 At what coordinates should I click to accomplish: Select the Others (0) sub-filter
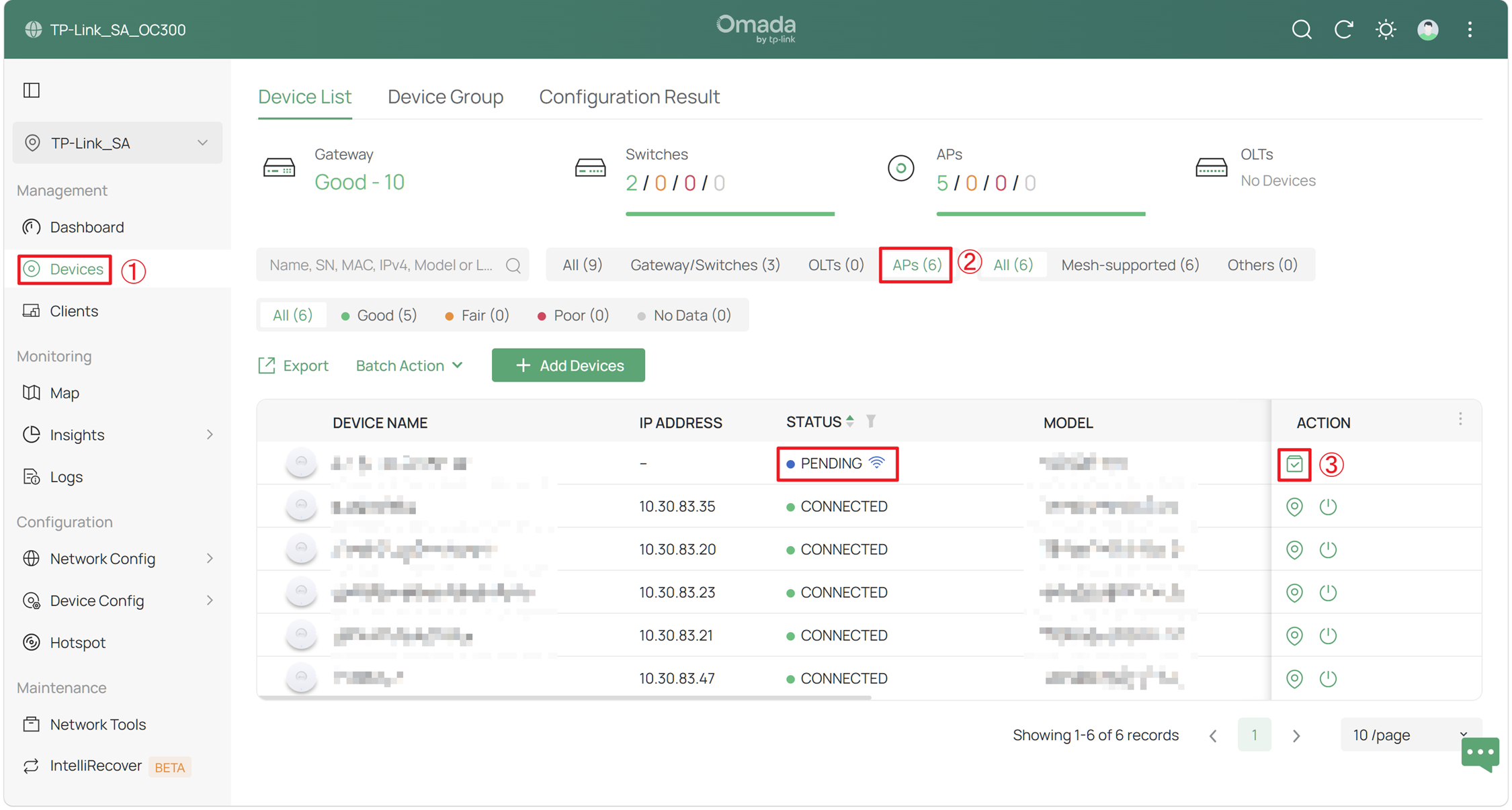pos(1262,265)
